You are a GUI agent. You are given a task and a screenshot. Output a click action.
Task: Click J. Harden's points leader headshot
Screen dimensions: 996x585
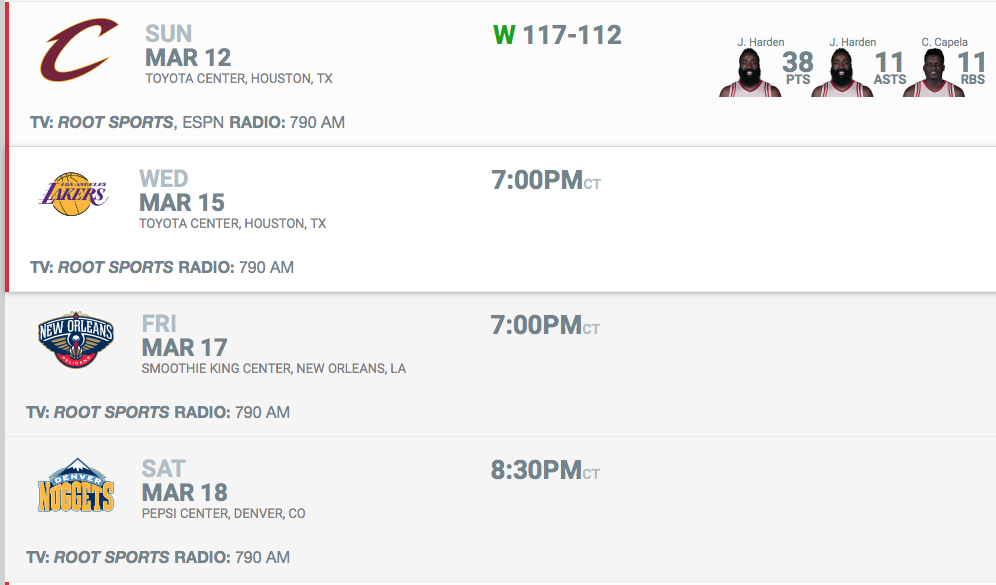[749, 74]
